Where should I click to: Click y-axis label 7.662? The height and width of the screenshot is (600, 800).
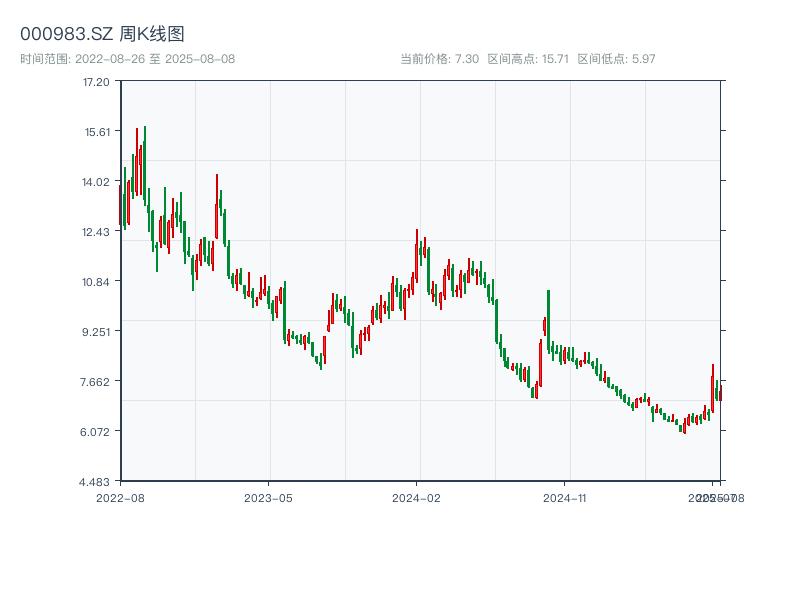95,382
